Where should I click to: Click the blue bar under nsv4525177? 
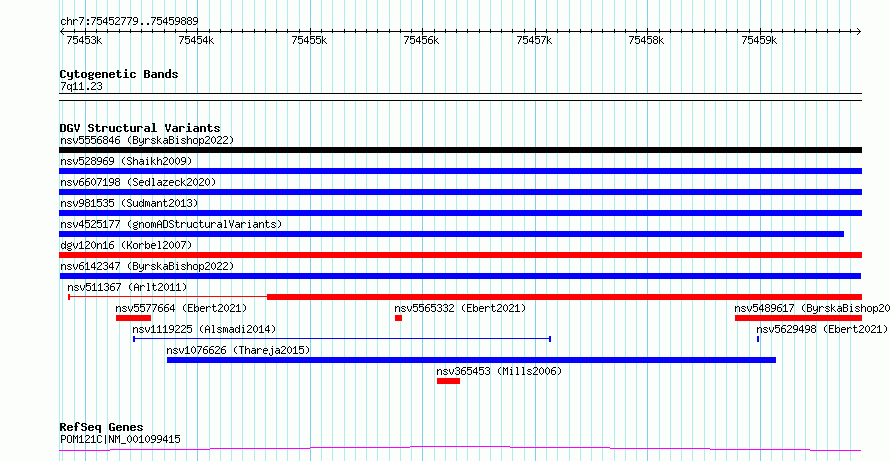[x=451, y=234]
